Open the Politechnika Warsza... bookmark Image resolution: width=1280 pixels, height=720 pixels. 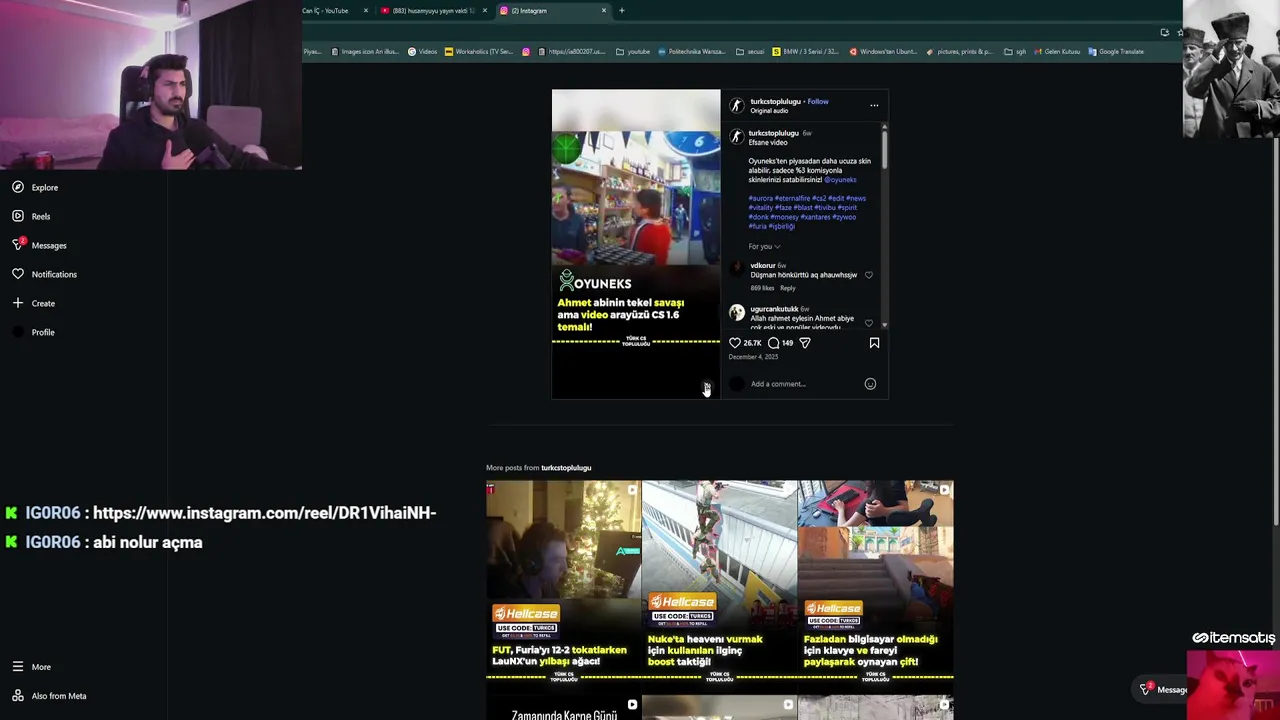click(x=692, y=52)
